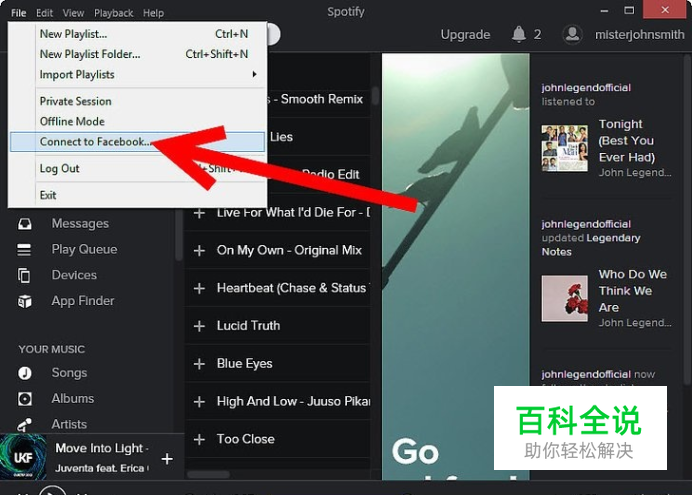Screen dimensions: 692x495
Task: Click the left sidebar vertical scrollbar
Action: pyautogui.click(x=179, y=234)
